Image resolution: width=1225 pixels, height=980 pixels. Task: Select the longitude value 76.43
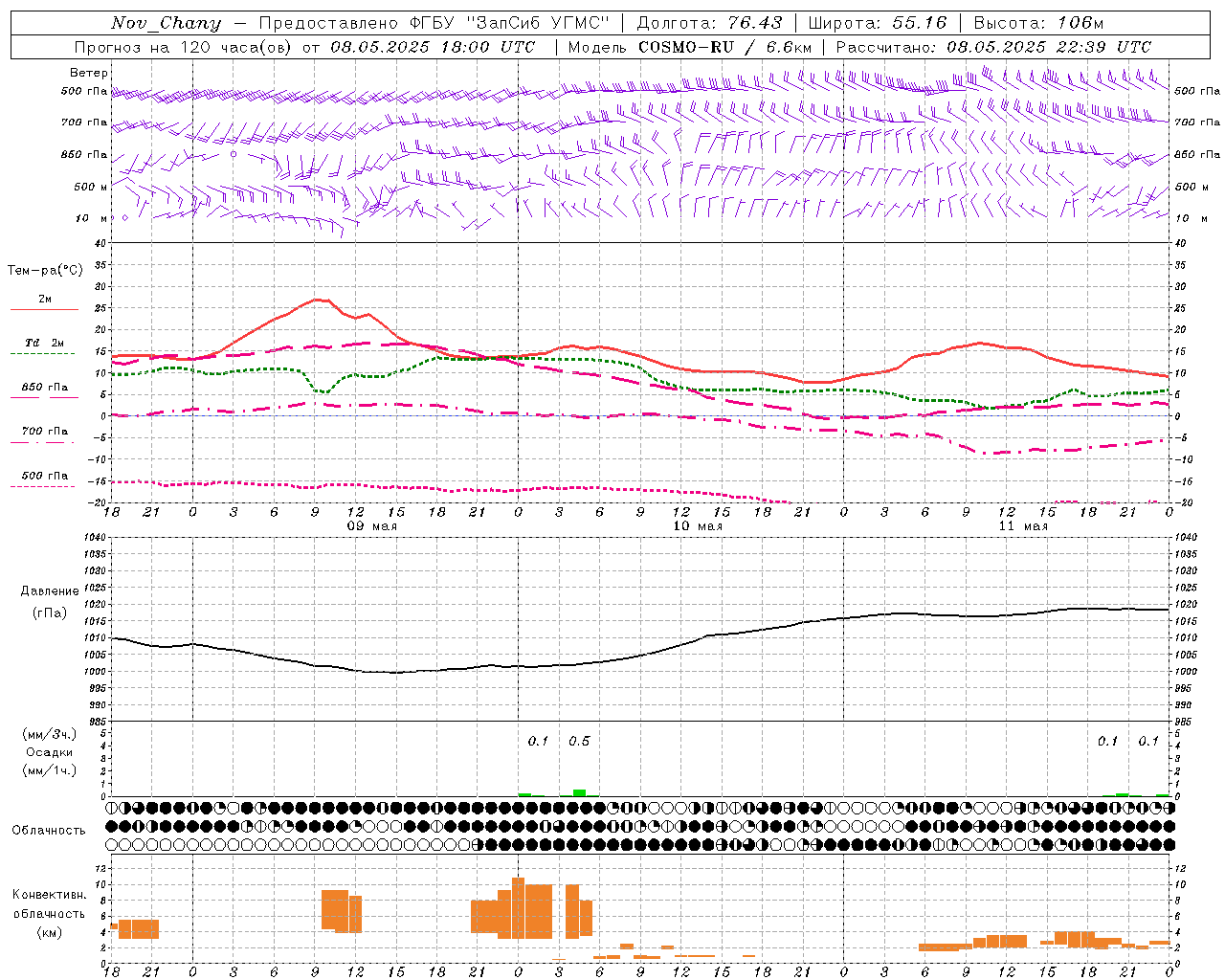(x=753, y=23)
